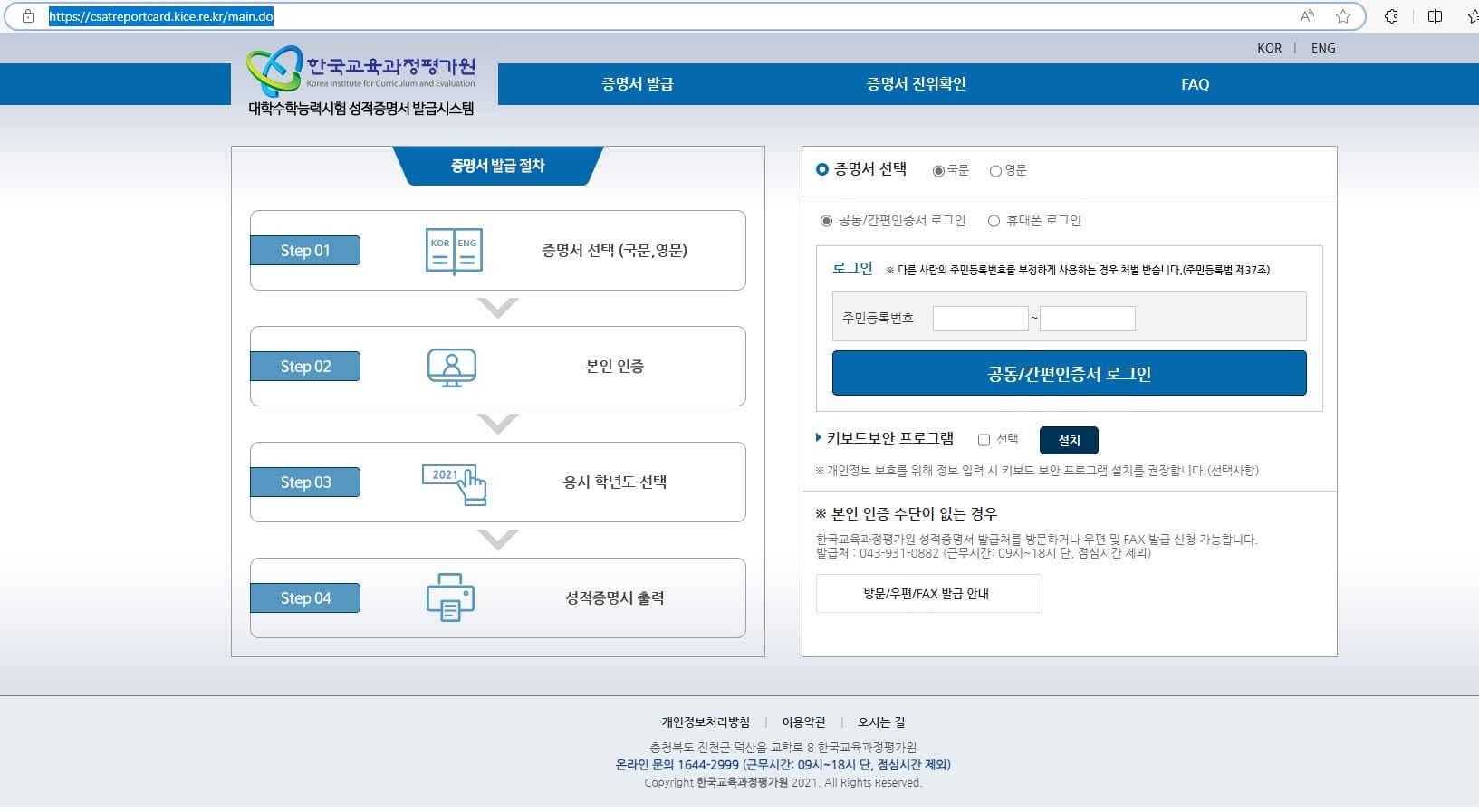Select the 국문 certificate radio button

pos(938,170)
